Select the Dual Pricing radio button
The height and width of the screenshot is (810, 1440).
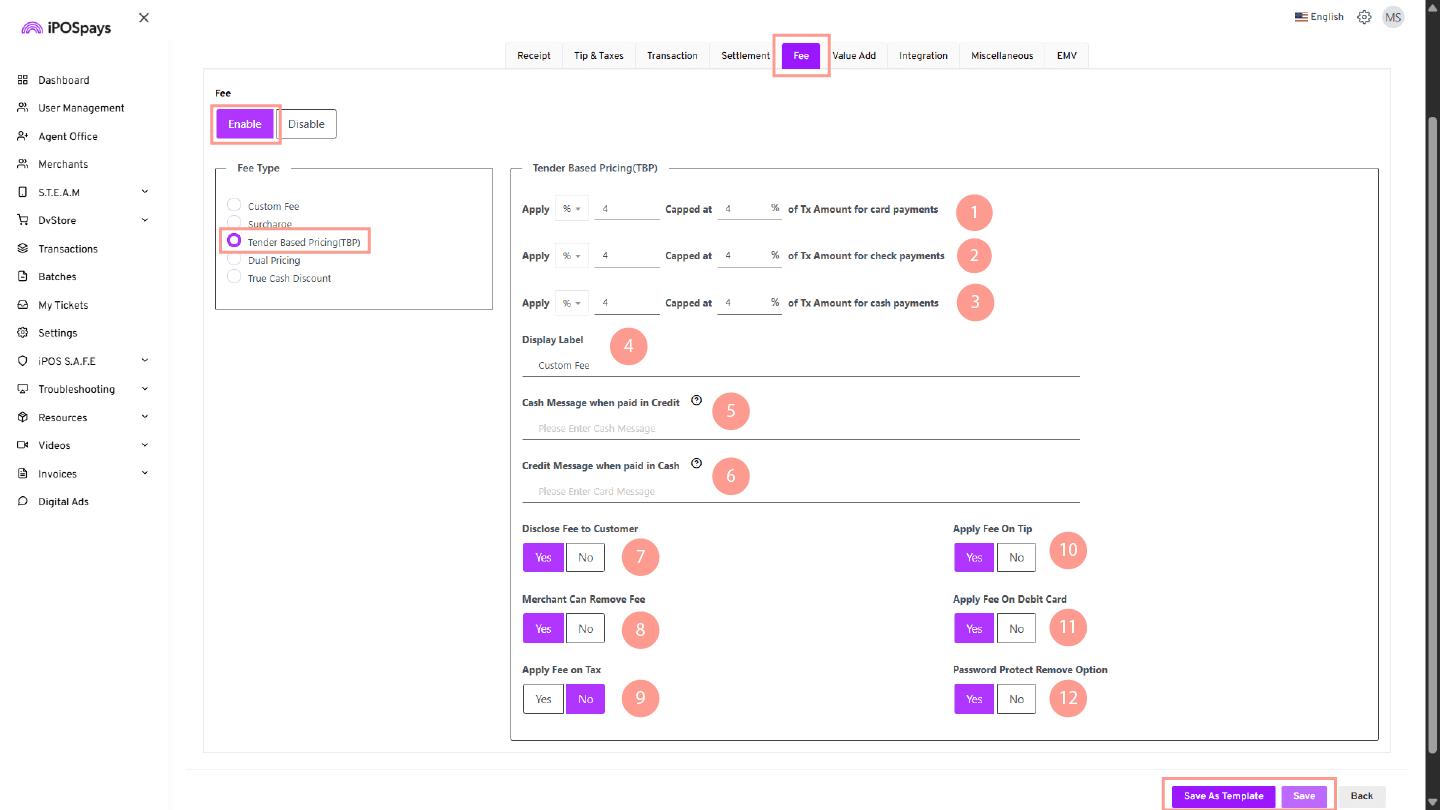(234, 259)
